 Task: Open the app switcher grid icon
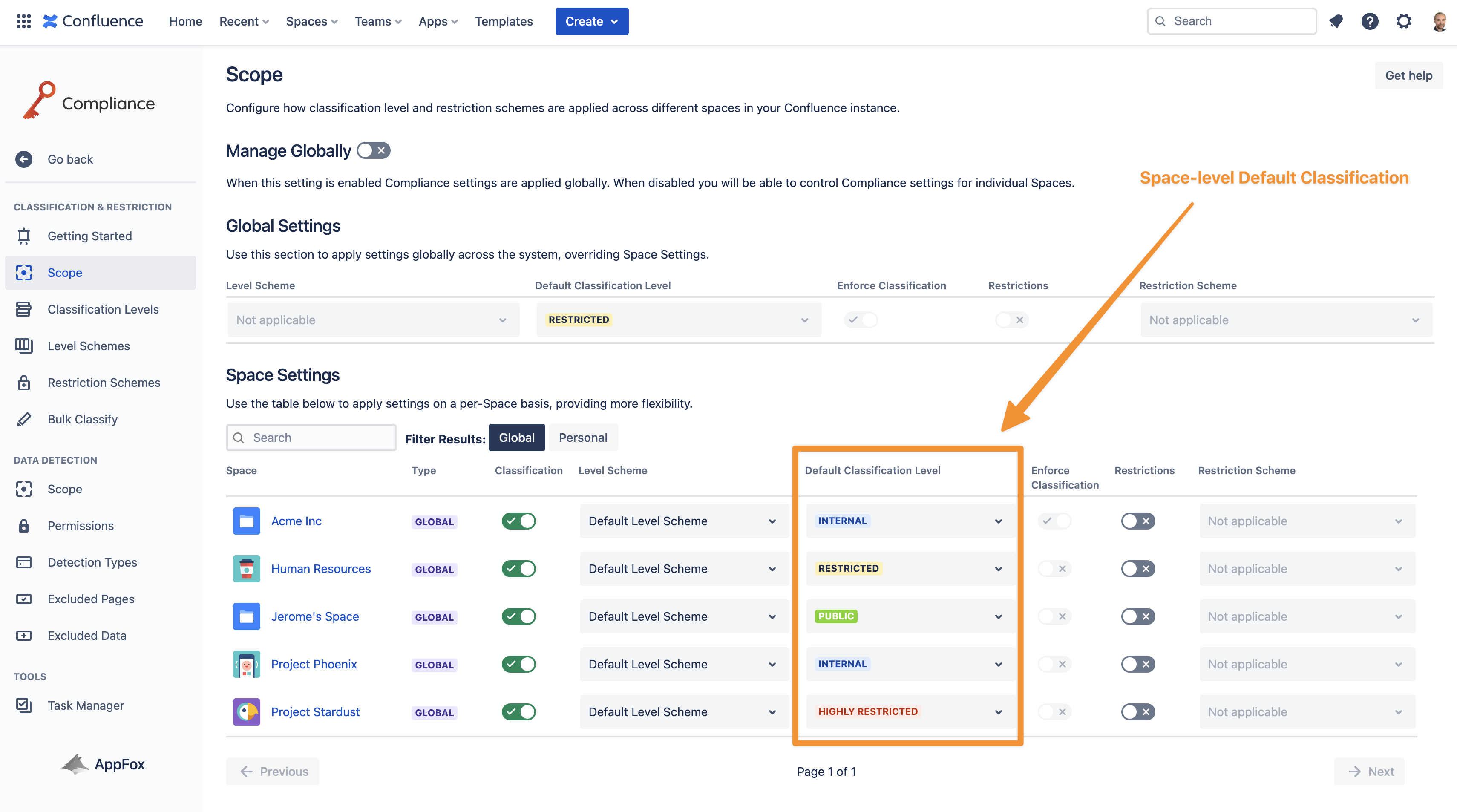point(24,21)
